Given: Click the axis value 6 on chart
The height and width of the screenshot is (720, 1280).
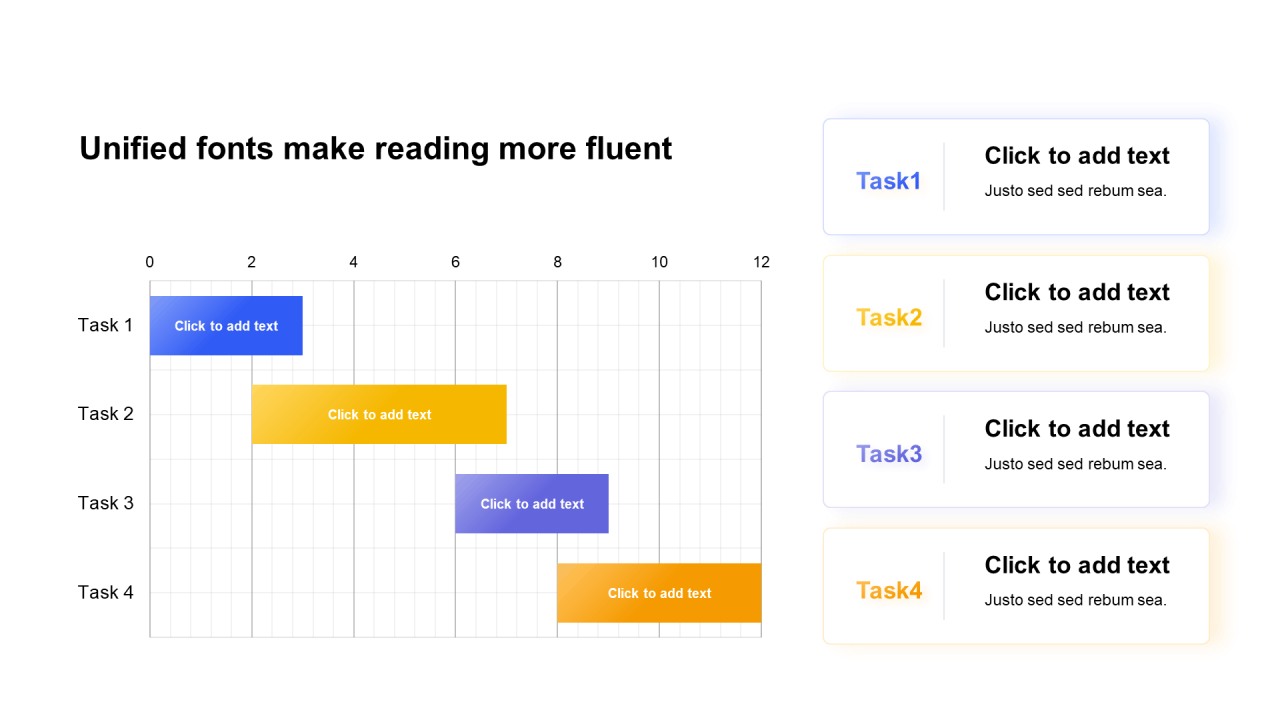Looking at the screenshot, I should (455, 262).
